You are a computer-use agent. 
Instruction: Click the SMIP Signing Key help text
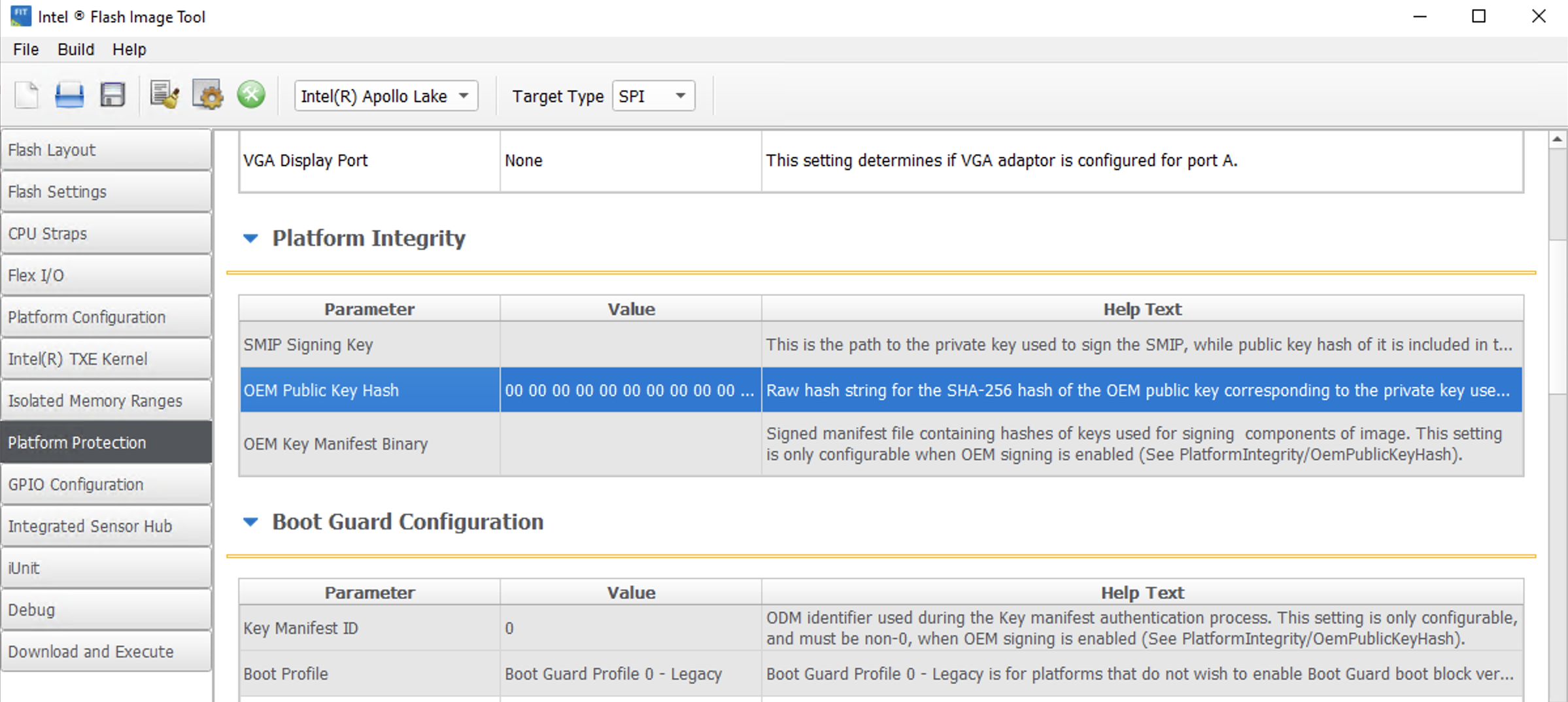pyautogui.click(x=1142, y=344)
